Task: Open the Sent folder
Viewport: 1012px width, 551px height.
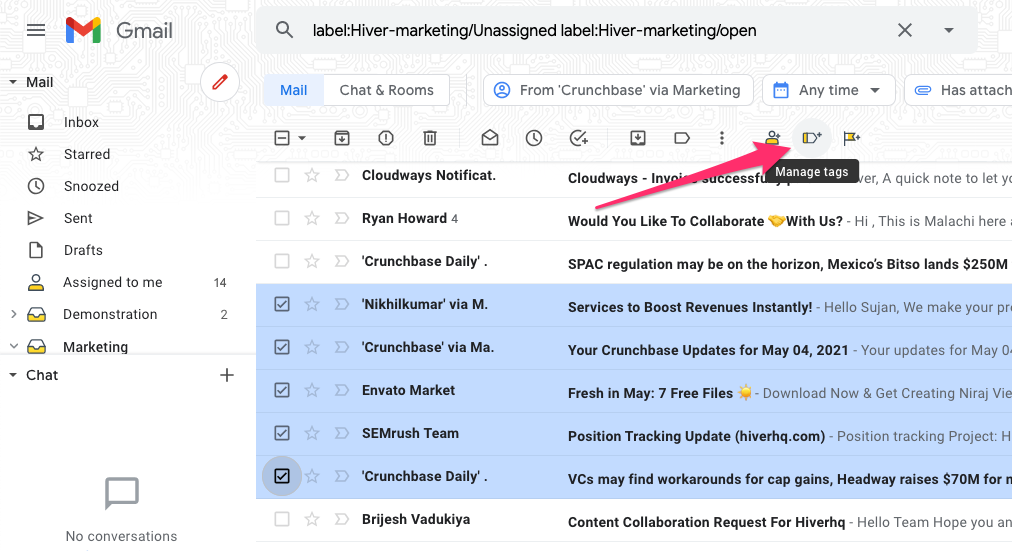Action: [78, 218]
